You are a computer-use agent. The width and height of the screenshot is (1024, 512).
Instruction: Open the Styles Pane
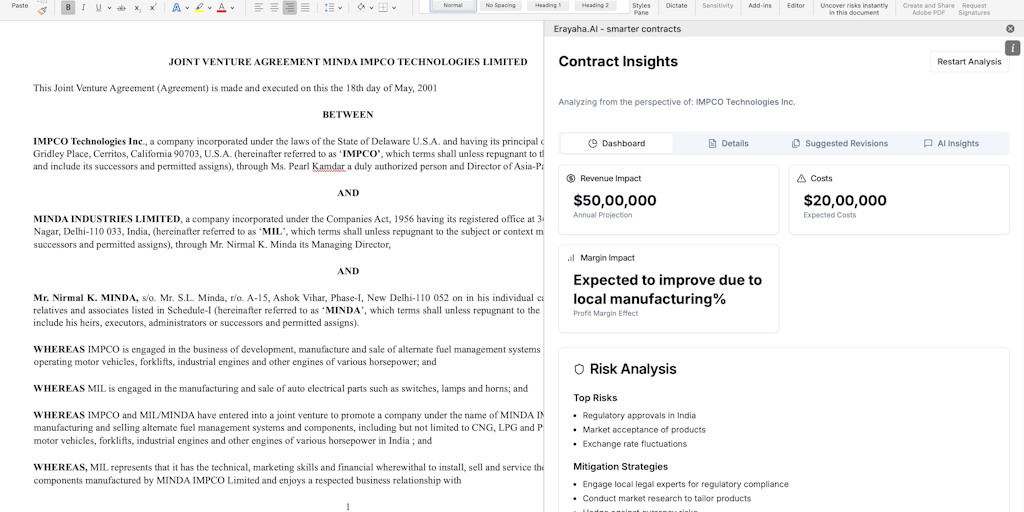click(641, 8)
